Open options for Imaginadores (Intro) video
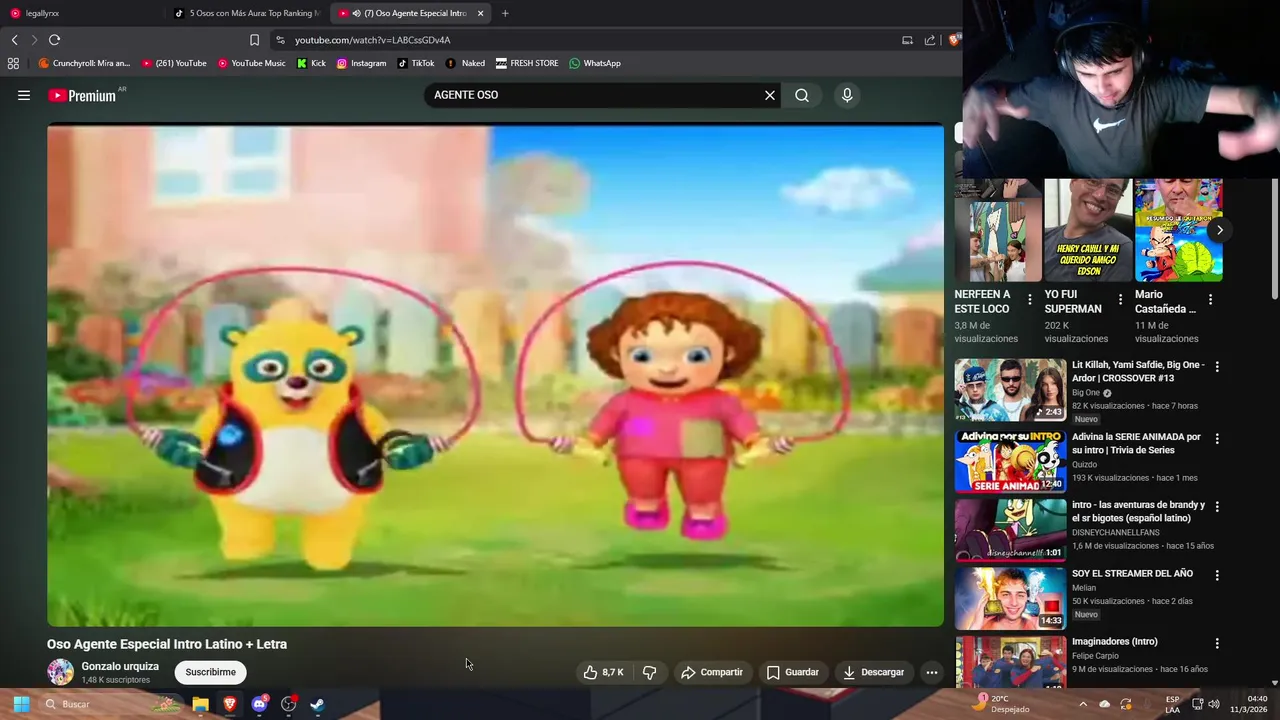1280x720 pixels. (1217, 643)
